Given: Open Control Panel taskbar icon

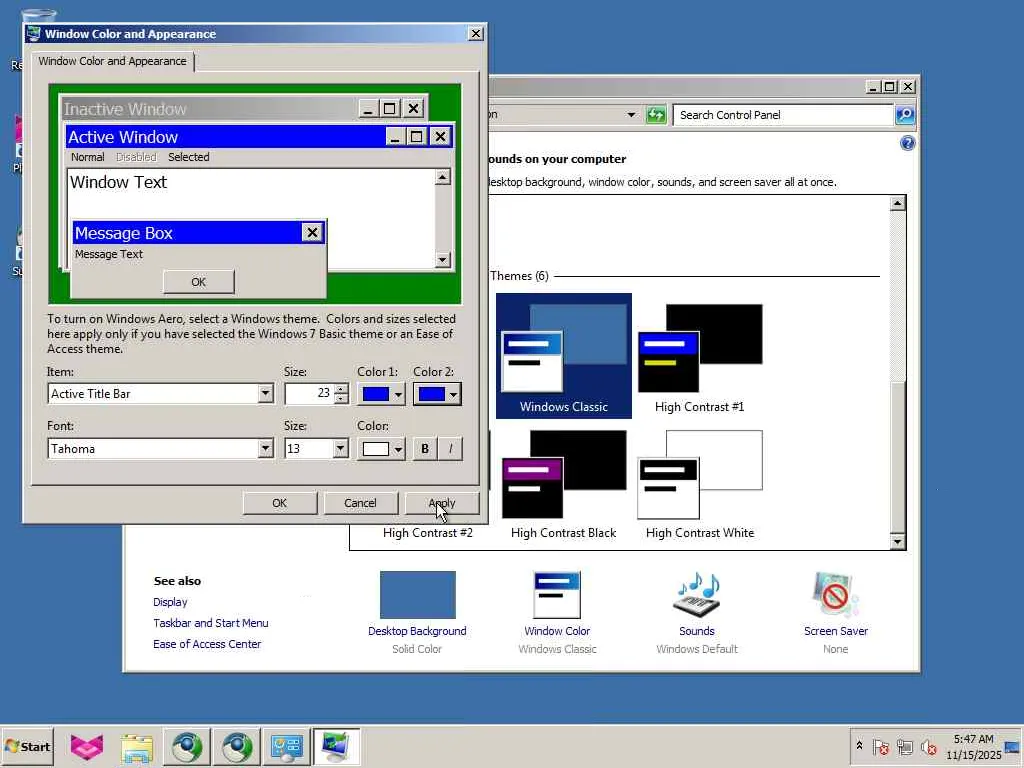Looking at the screenshot, I should click(287, 746).
